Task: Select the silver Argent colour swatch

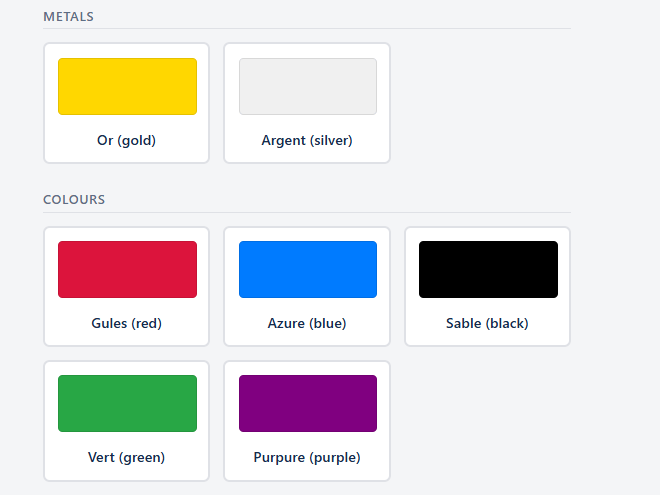Action: pos(307,86)
